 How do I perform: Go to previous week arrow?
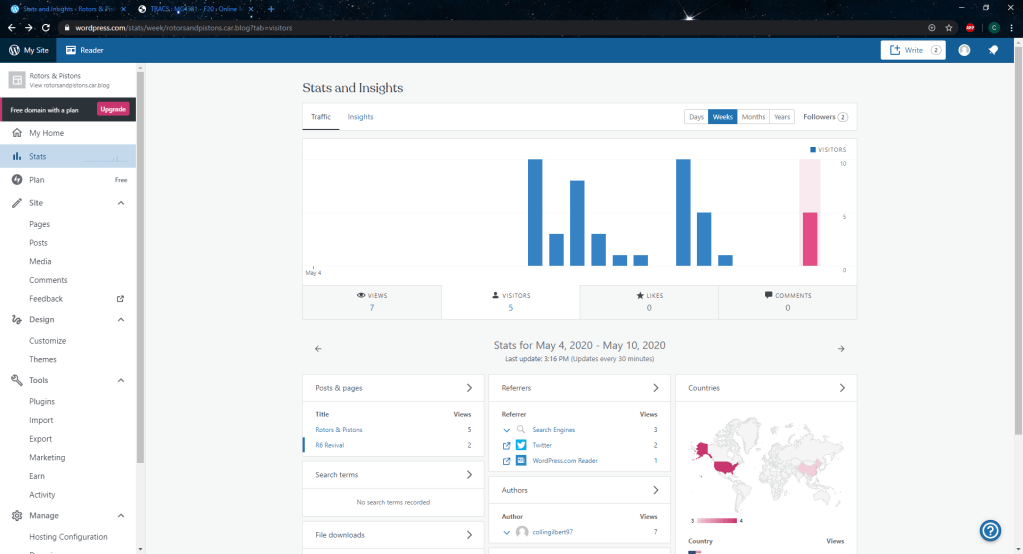click(x=318, y=349)
